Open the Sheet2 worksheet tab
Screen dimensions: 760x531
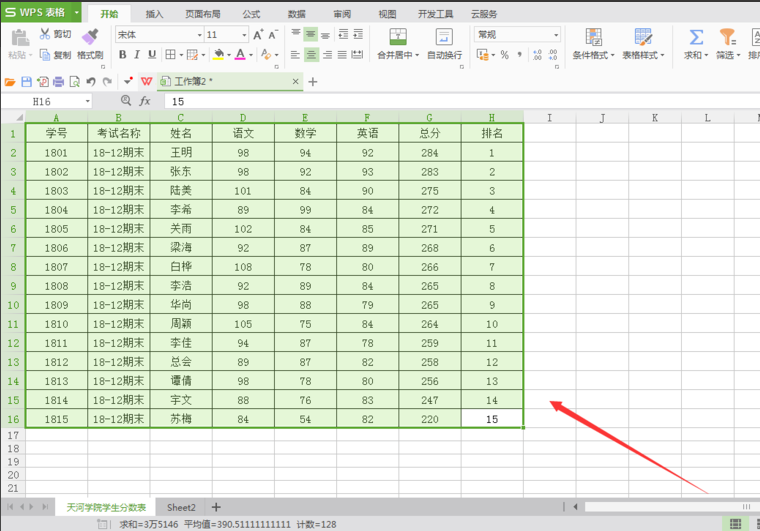(x=181, y=507)
